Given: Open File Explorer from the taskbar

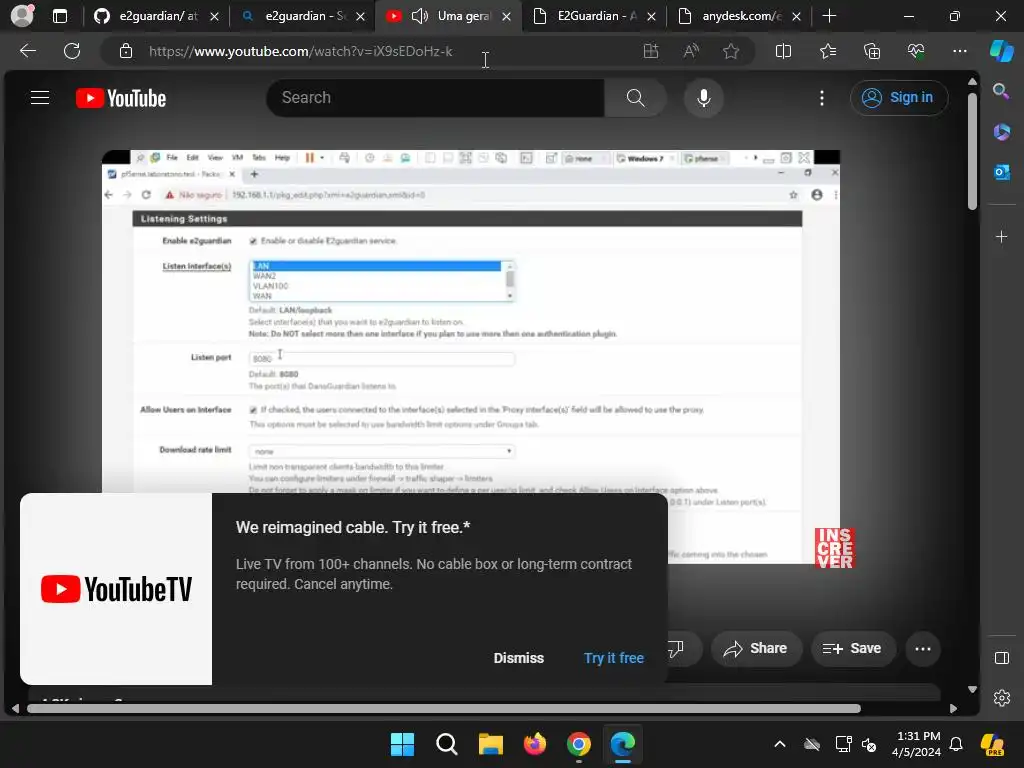Looking at the screenshot, I should point(490,744).
